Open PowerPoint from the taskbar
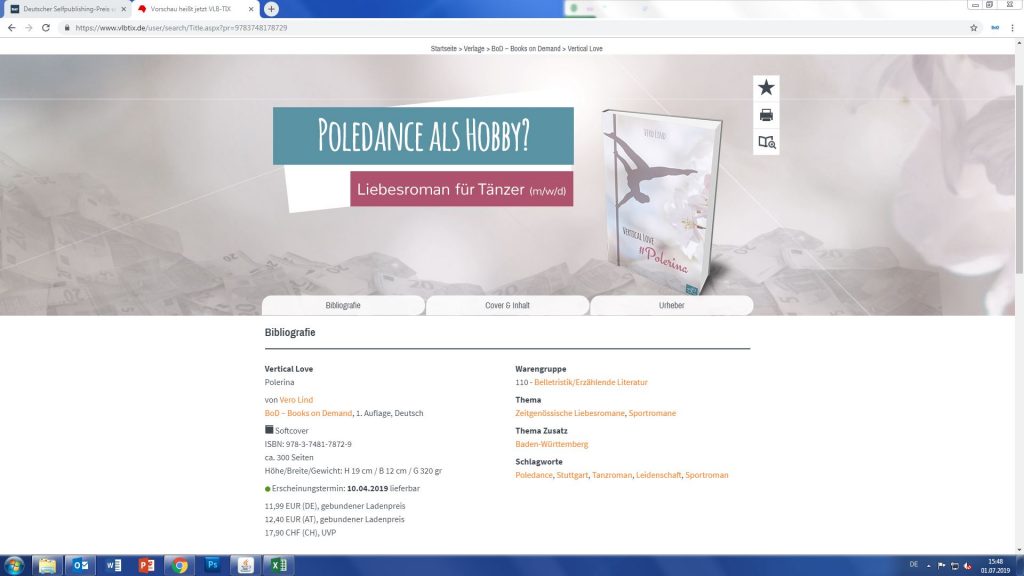This screenshot has height=576, width=1024. click(146, 566)
